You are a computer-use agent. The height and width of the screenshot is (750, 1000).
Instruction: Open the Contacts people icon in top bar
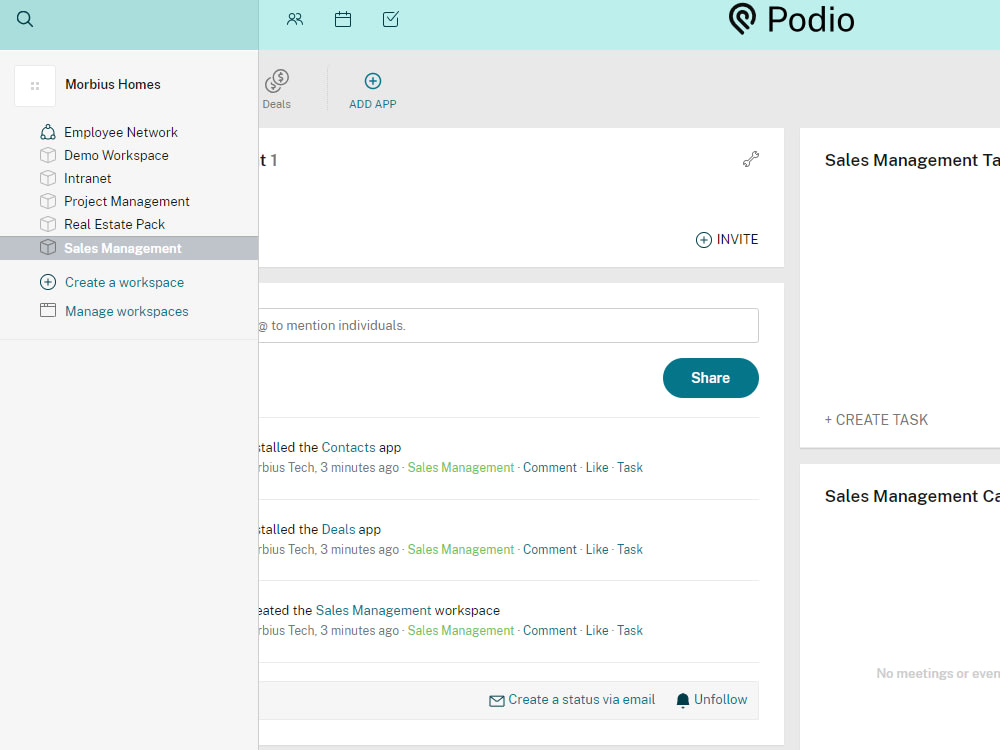pyautogui.click(x=295, y=19)
